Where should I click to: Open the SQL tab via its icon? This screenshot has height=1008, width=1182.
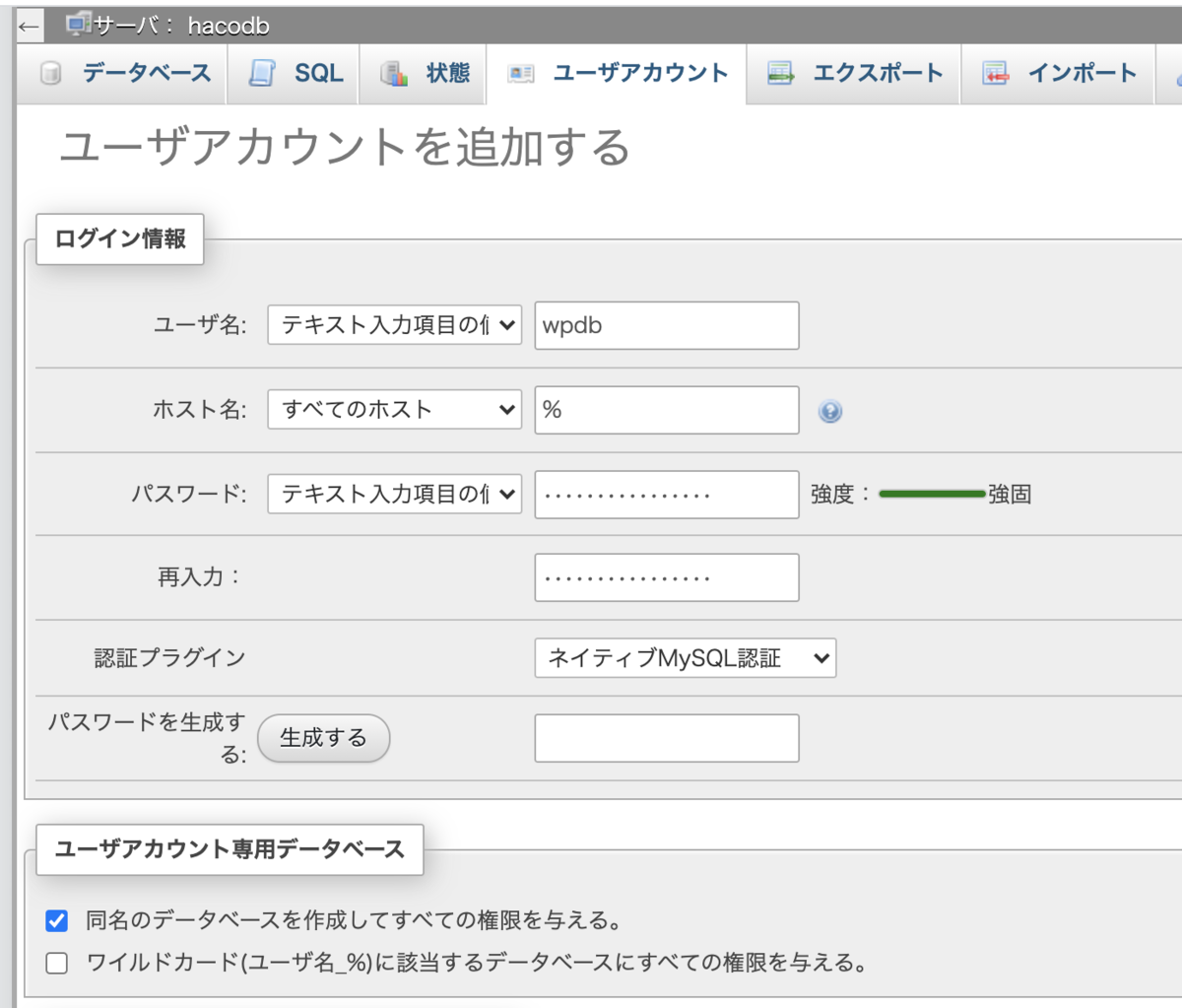[258, 73]
